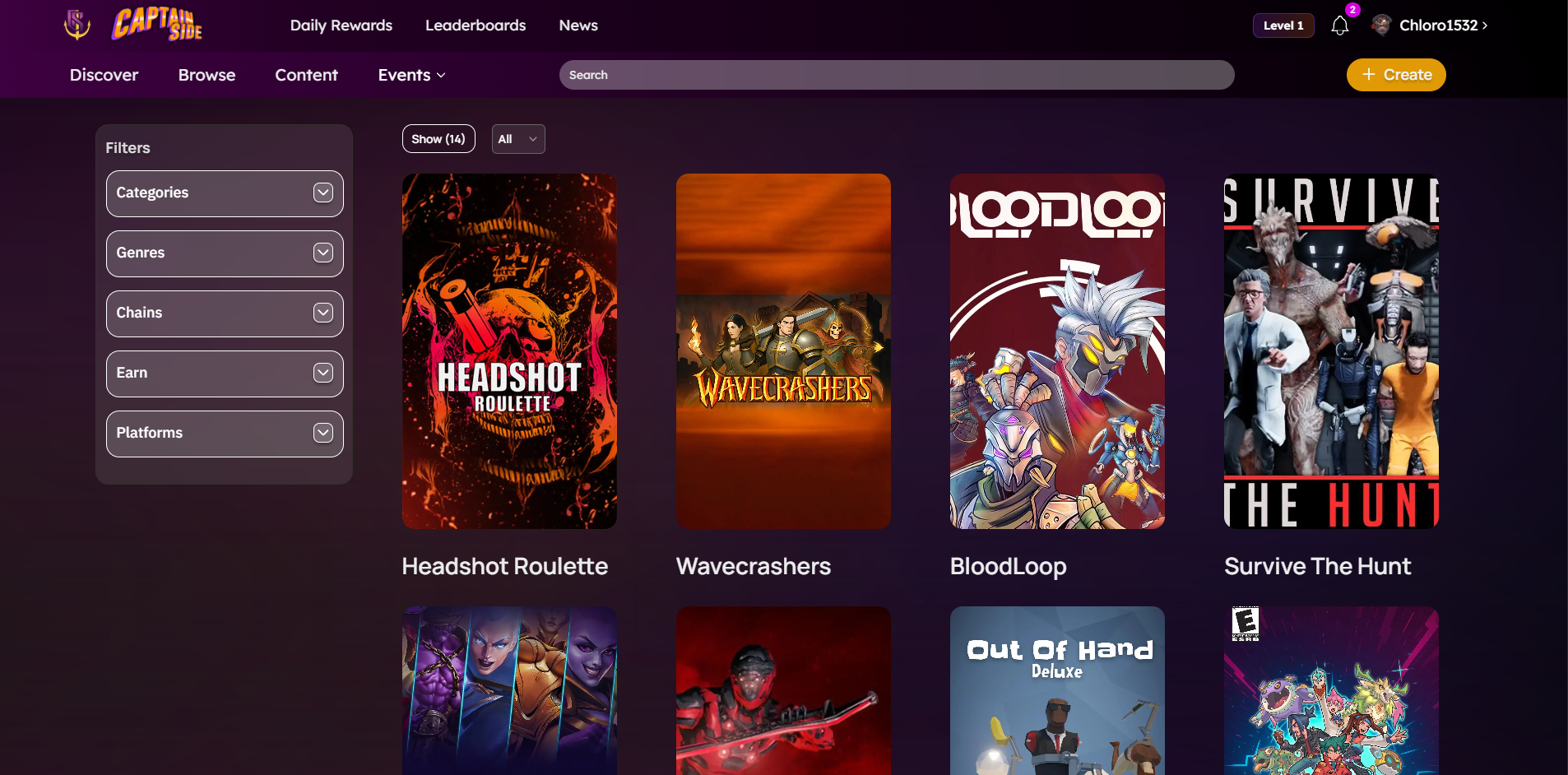Open the News page
This screenshot has width=1568, height=775.
(x=578, y=26)
